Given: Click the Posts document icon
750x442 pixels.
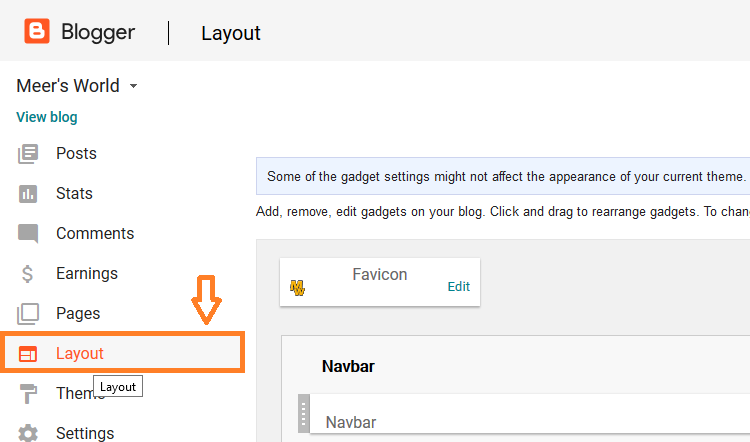Looking at the screenshot, I should coord(28,154).
